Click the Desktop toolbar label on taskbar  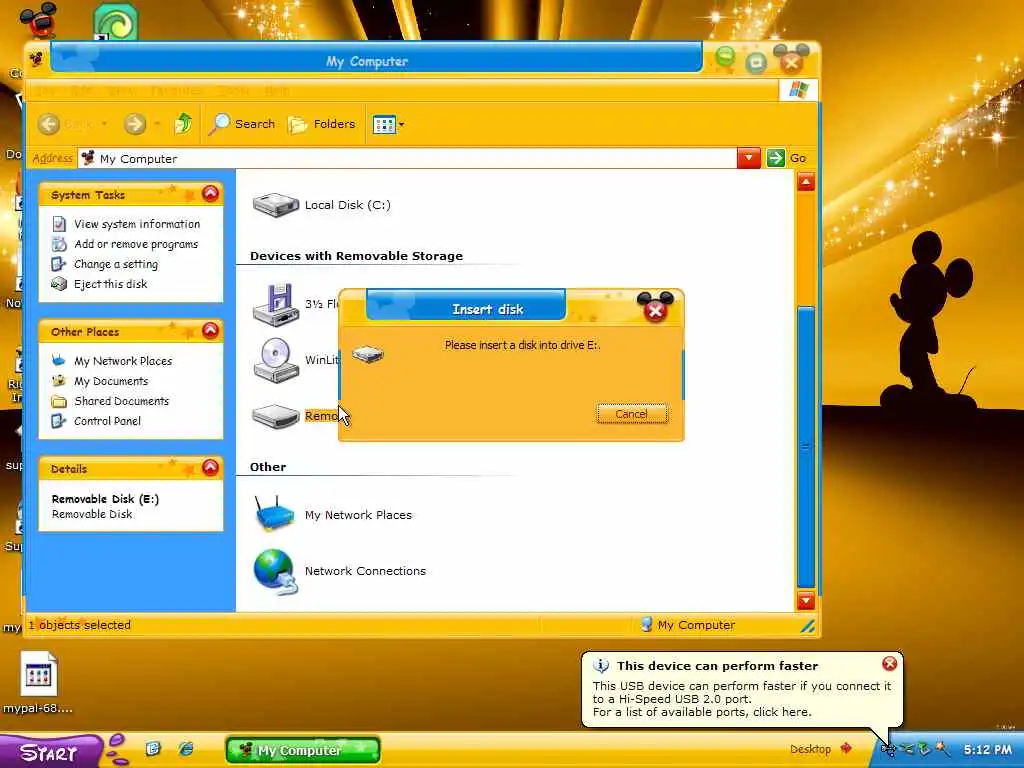point(810,749)
